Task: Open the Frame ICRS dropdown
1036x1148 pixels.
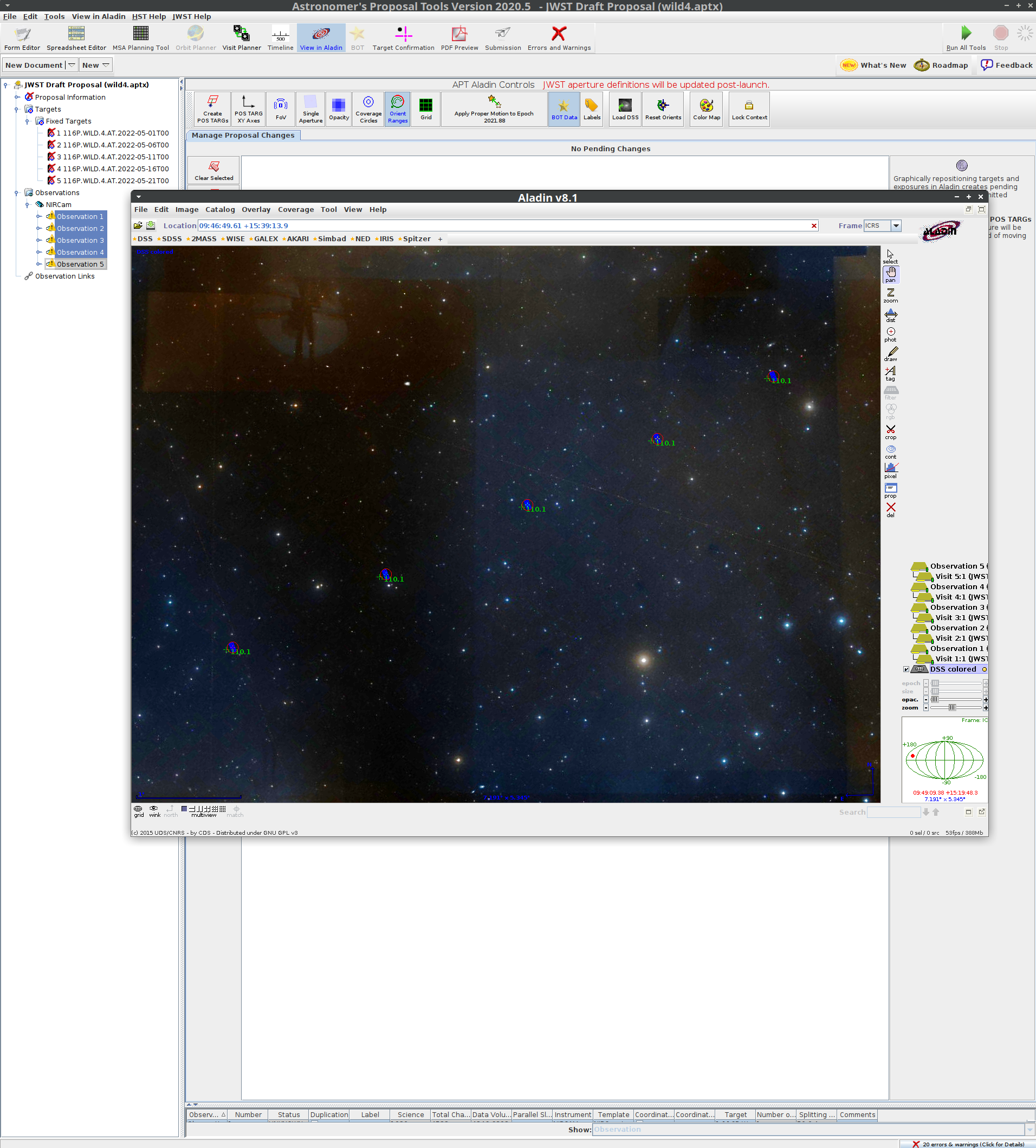Action: coord(896,225)
